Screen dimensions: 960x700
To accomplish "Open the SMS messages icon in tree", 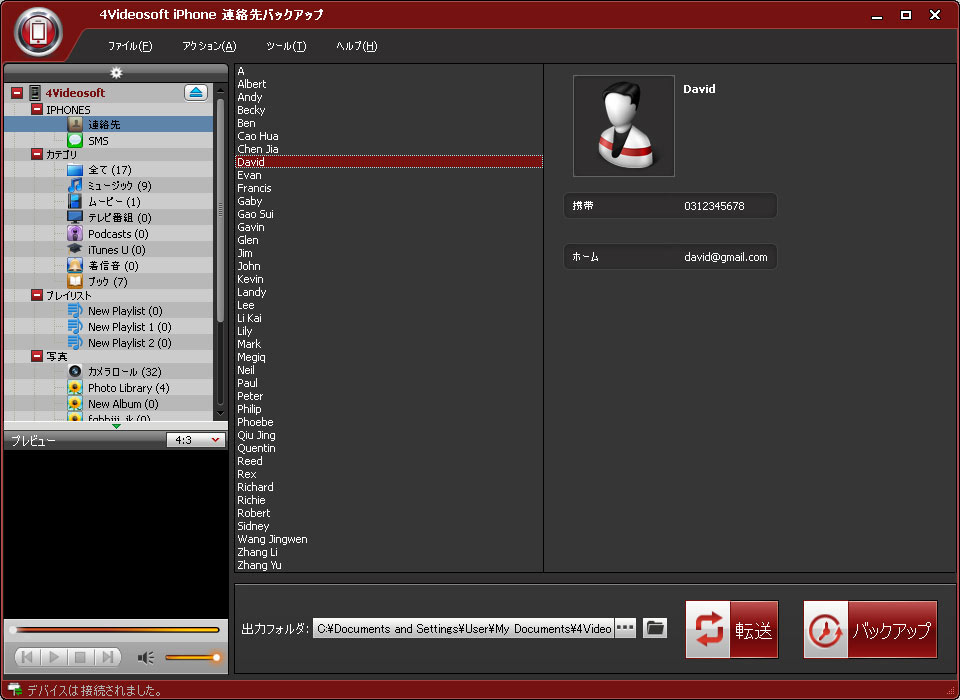I will [75, 141].
